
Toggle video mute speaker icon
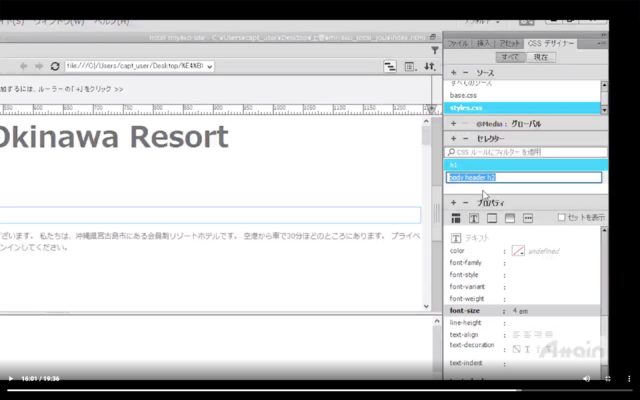587,379
